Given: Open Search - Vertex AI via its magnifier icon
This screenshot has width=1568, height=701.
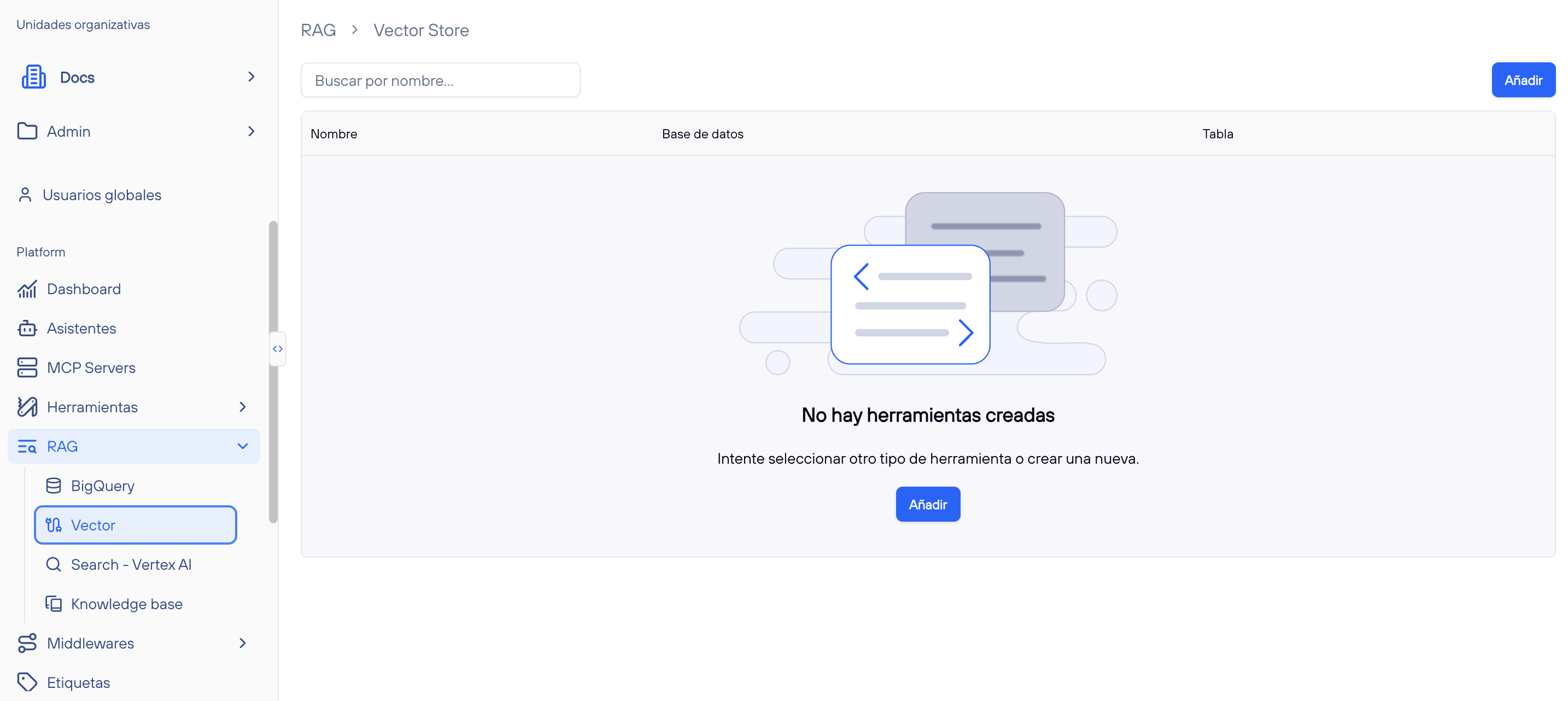Looking at the screenshot, I should tap(54, 564).
